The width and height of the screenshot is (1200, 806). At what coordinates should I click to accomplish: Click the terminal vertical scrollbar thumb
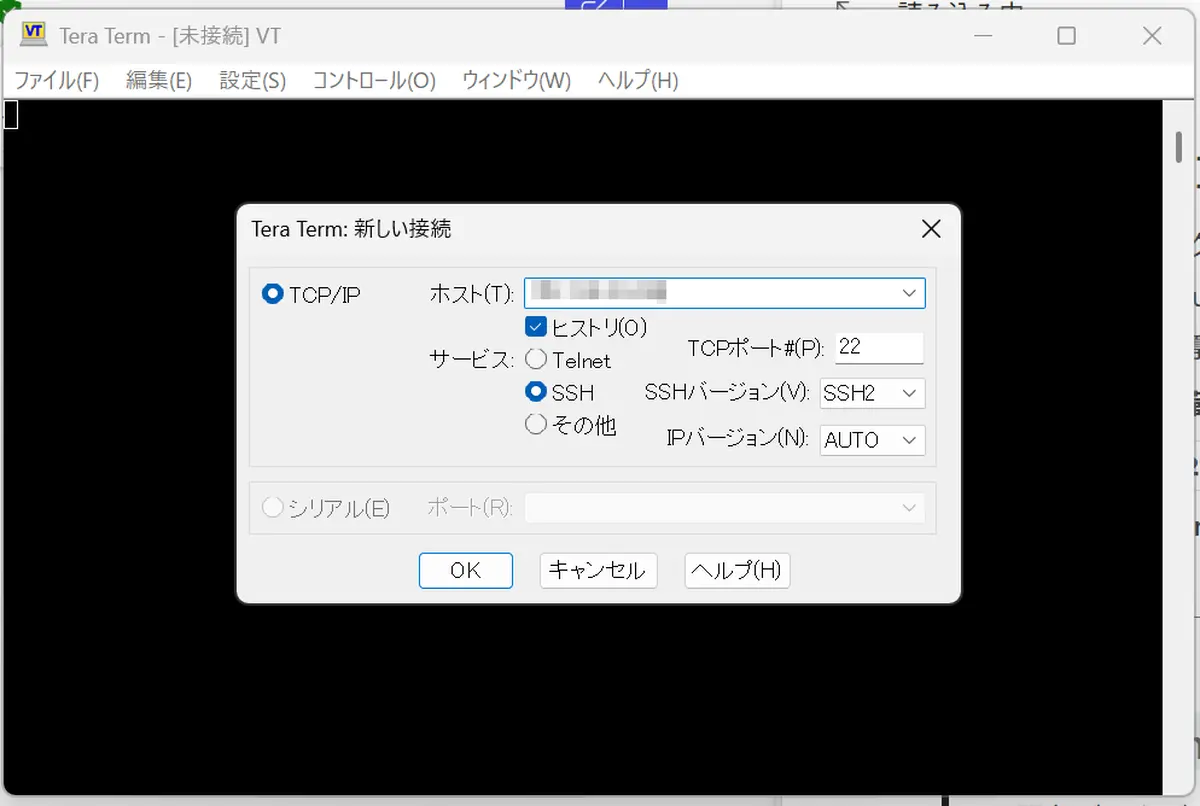[x=1180, y=148]
